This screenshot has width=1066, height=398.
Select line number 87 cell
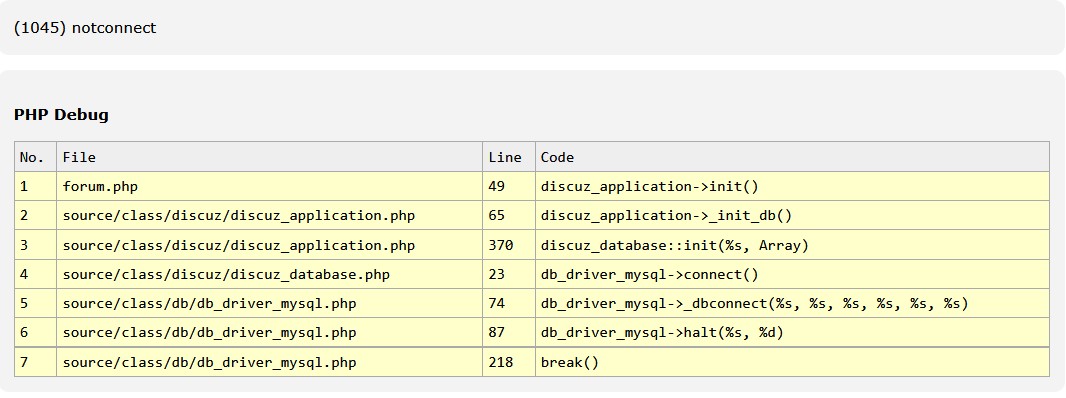click(x=509, y=333)
